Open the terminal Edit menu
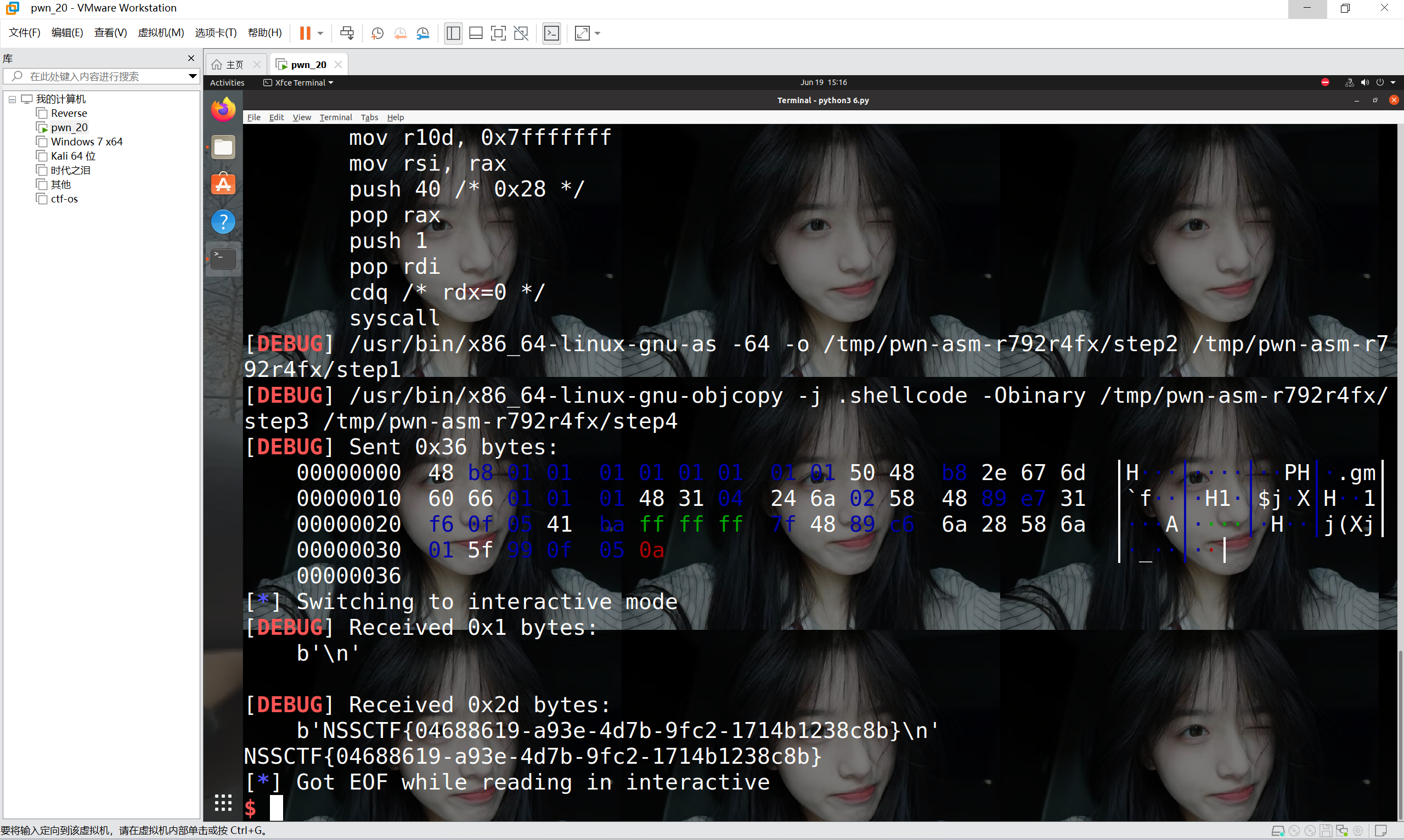1404x840 pixels. click(276, 117)
